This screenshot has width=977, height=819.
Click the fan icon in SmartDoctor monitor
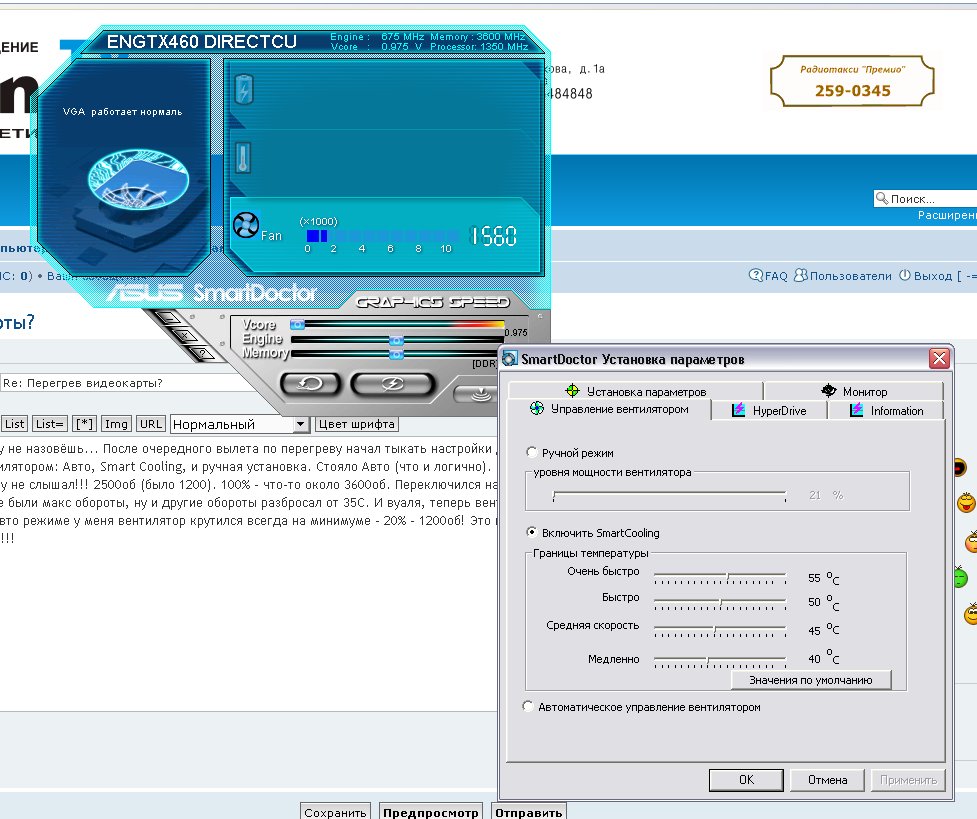point(245,225)
